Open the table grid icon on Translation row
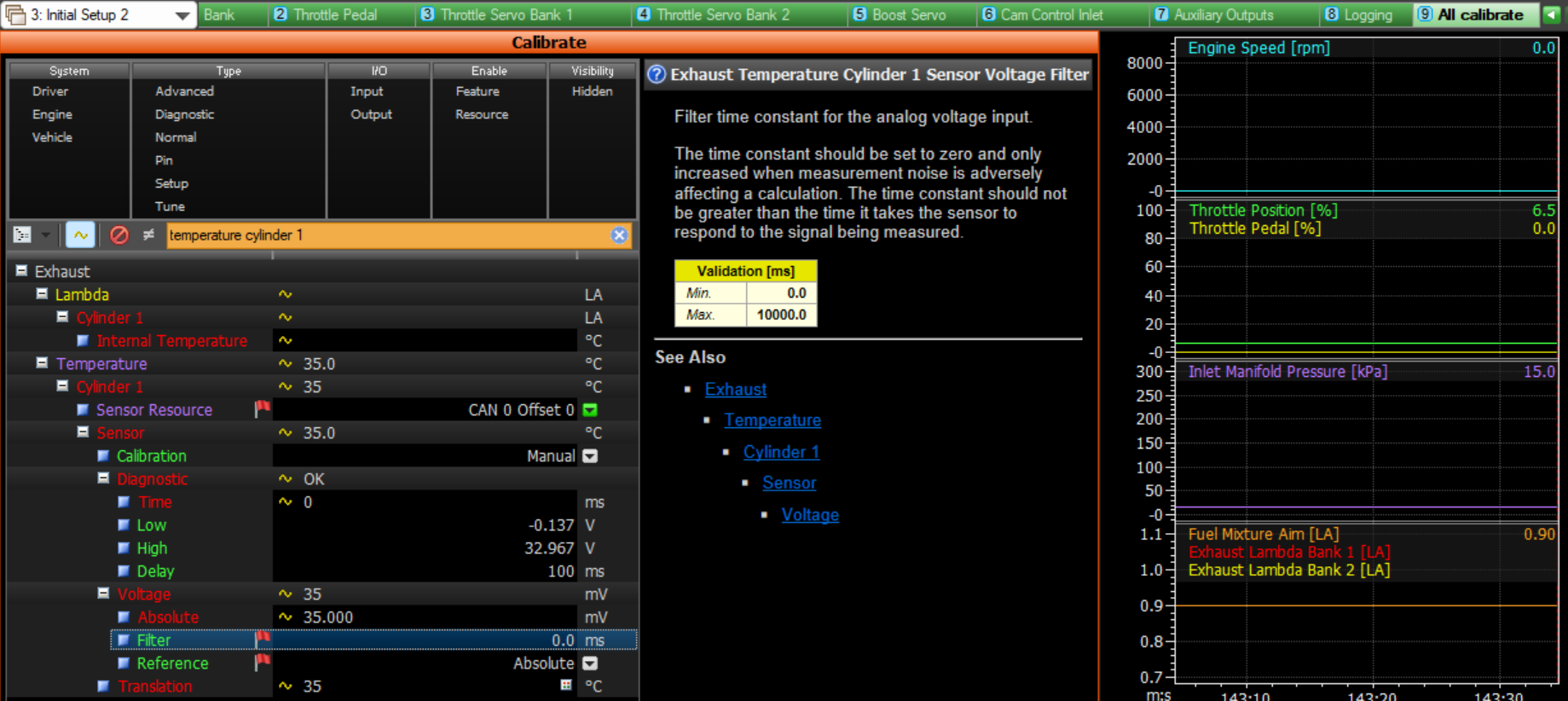 [x=566, y=685]
